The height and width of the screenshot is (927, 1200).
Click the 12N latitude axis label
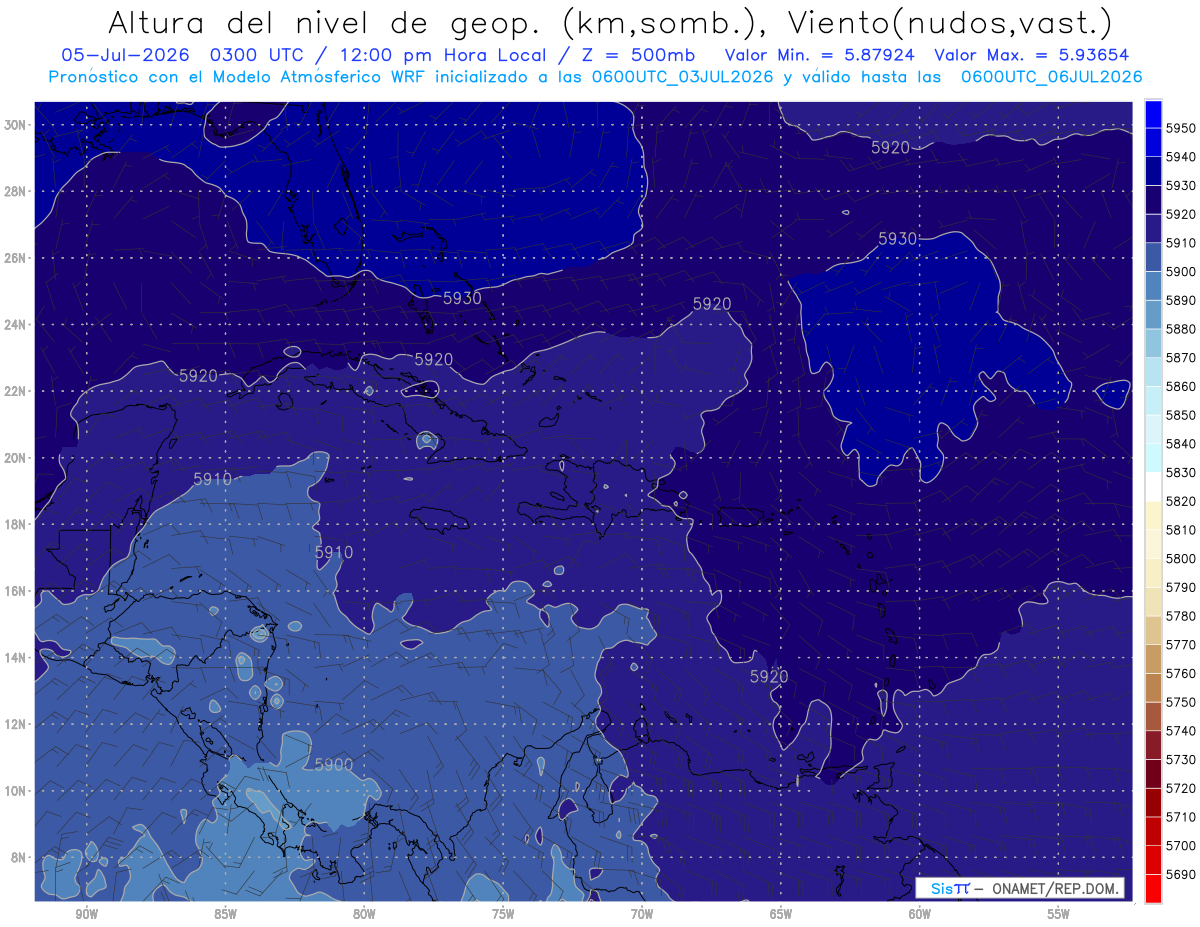point(17,724)
